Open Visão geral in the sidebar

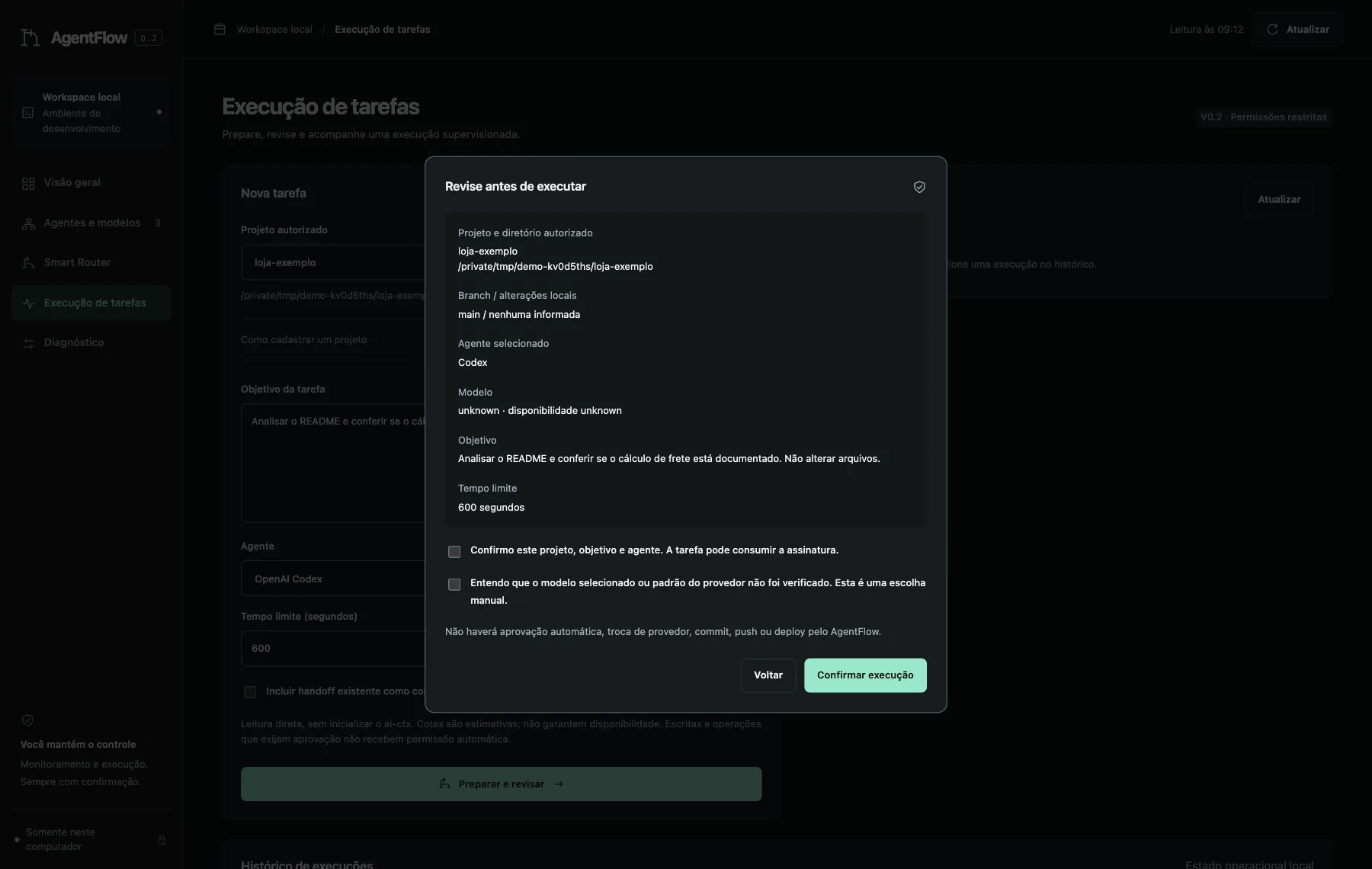[91, 183]
